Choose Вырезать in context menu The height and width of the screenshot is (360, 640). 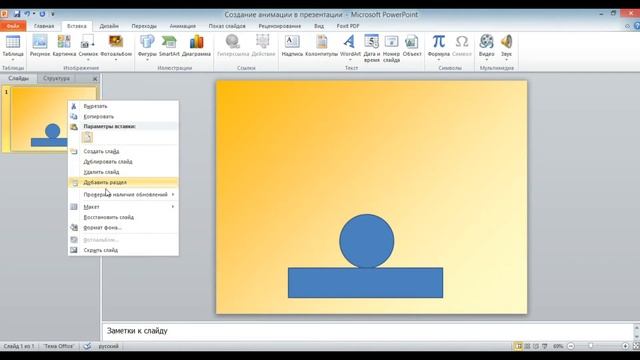pyautogui.click(x=123, y=106)
